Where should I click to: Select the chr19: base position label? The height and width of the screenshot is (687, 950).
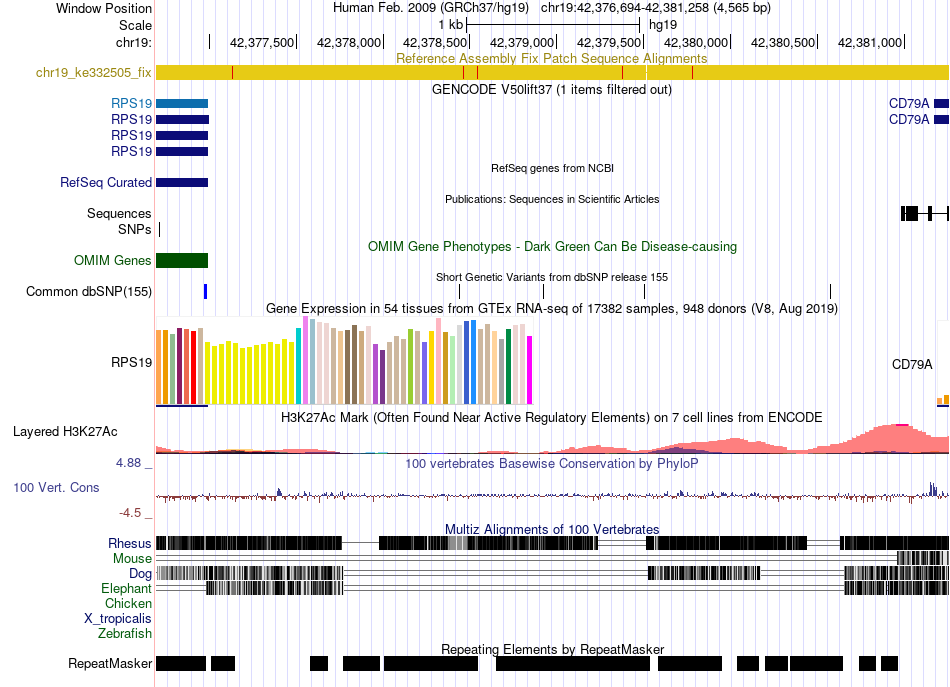tap(134, 42)
